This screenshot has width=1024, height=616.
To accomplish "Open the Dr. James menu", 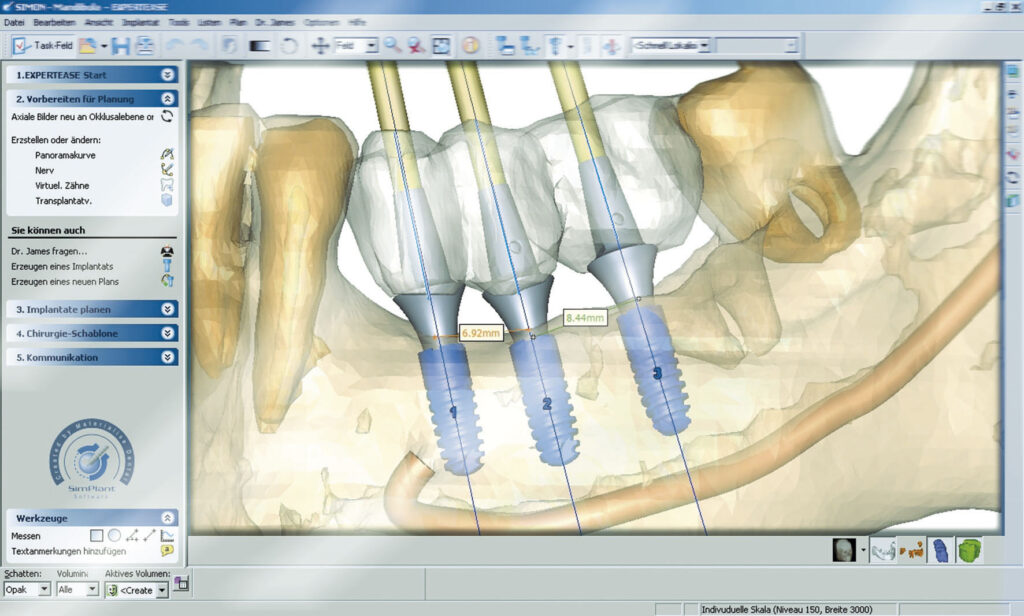I will pos(274,22).
